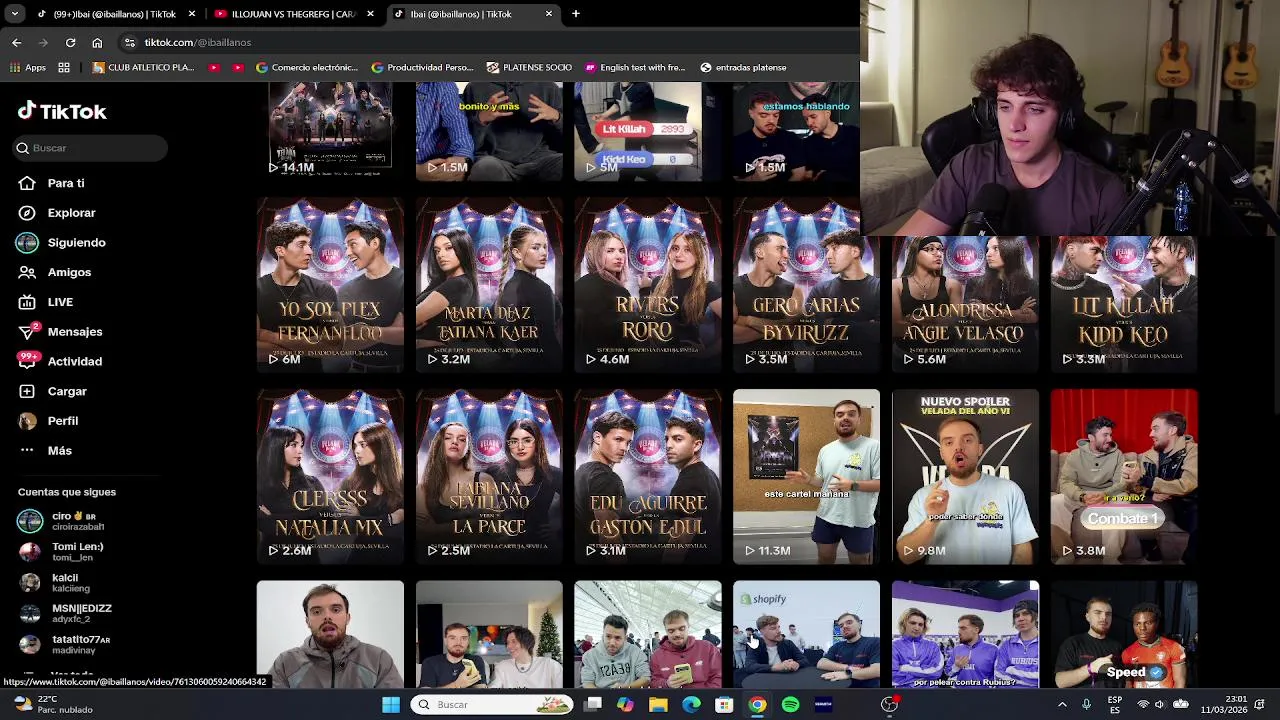The width and height of the screenshot is (1280, 720).
Task: Open GERO ARIAS vs BYVIRUZZ video
Action: [806, 285]
